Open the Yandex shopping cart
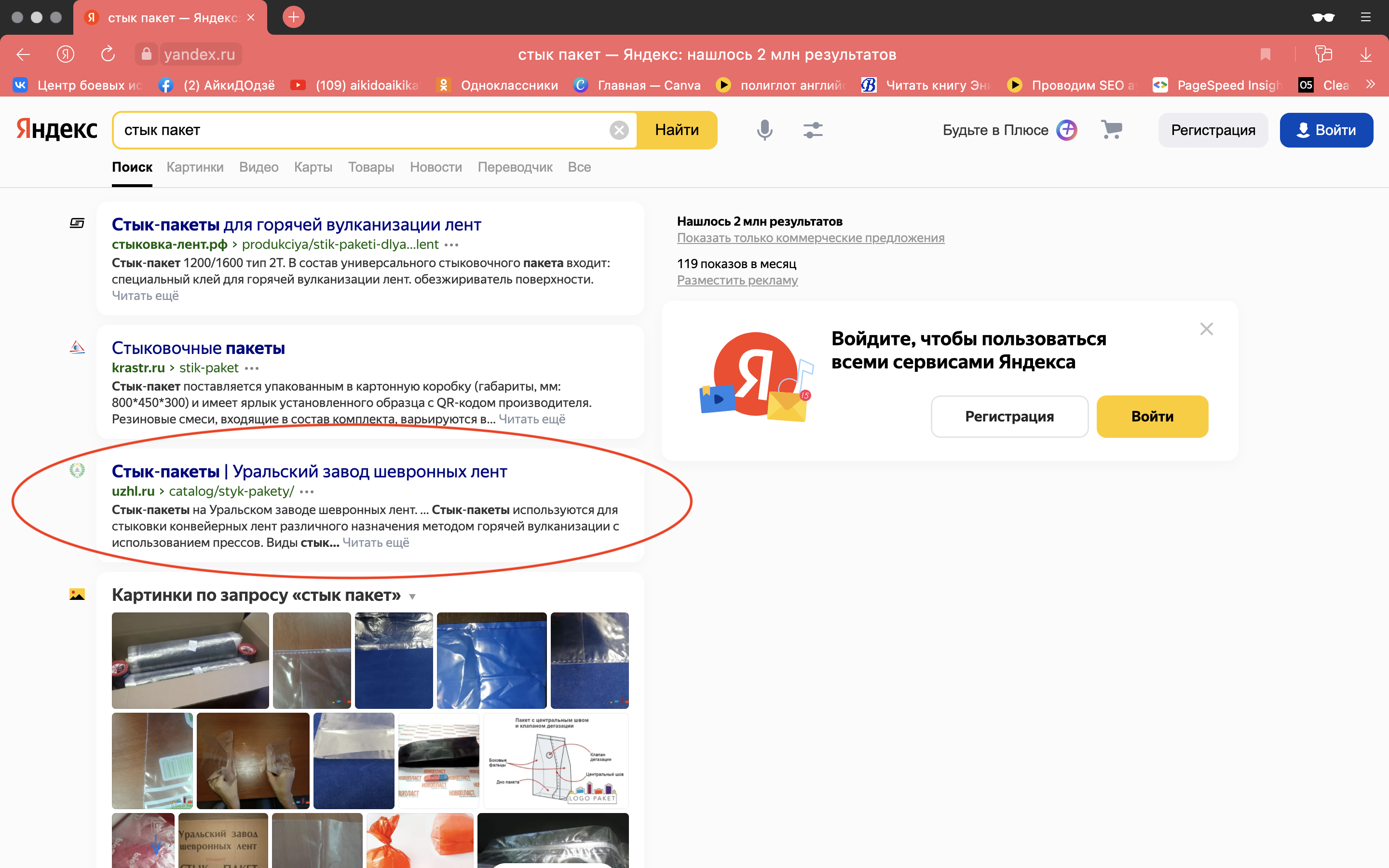 [1112, 130]
